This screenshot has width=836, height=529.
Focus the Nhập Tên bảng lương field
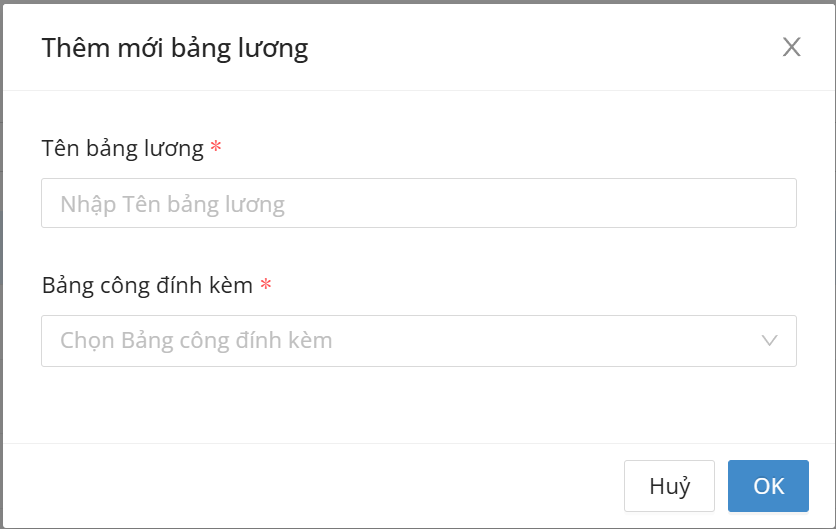tap(418, 204)
